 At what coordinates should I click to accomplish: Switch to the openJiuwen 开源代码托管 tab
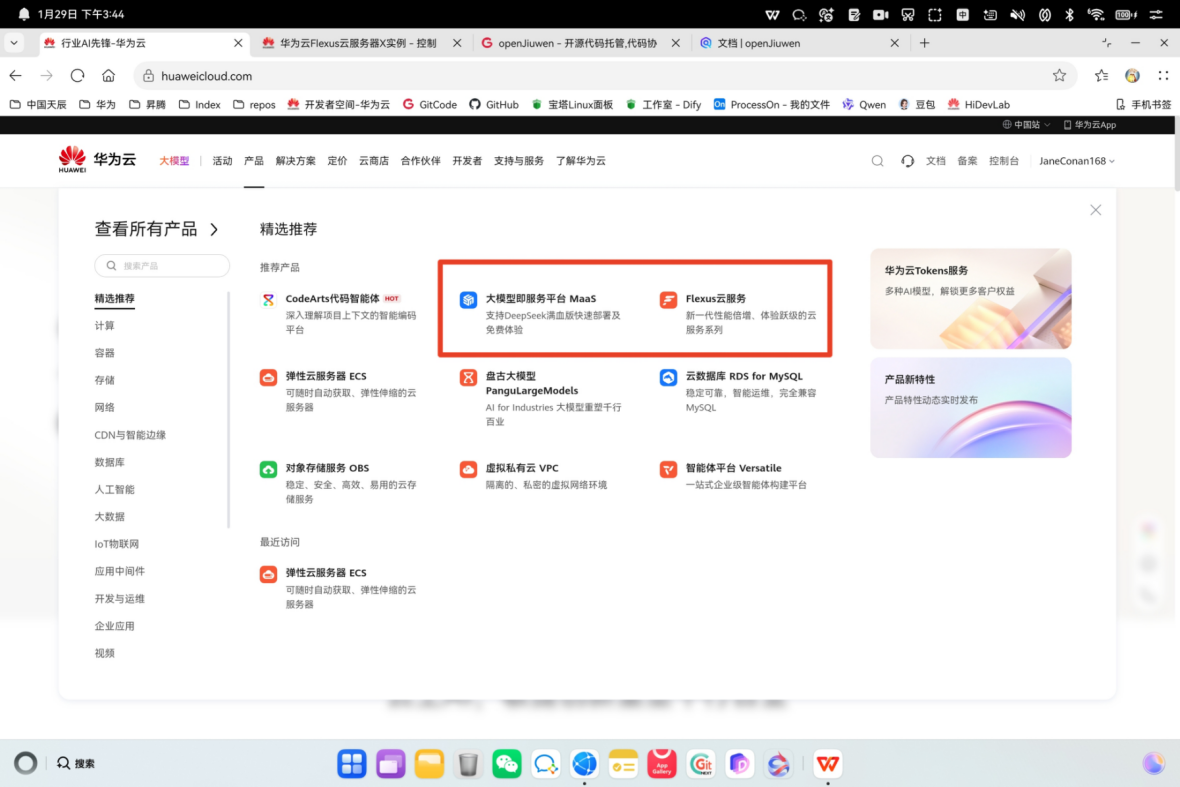(x=579, y=43)
